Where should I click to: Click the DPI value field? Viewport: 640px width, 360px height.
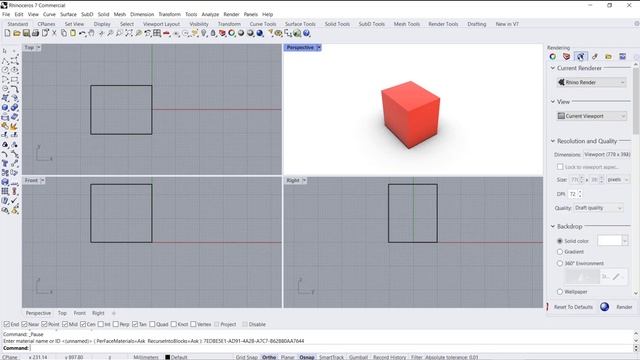[x=573, y=194]
